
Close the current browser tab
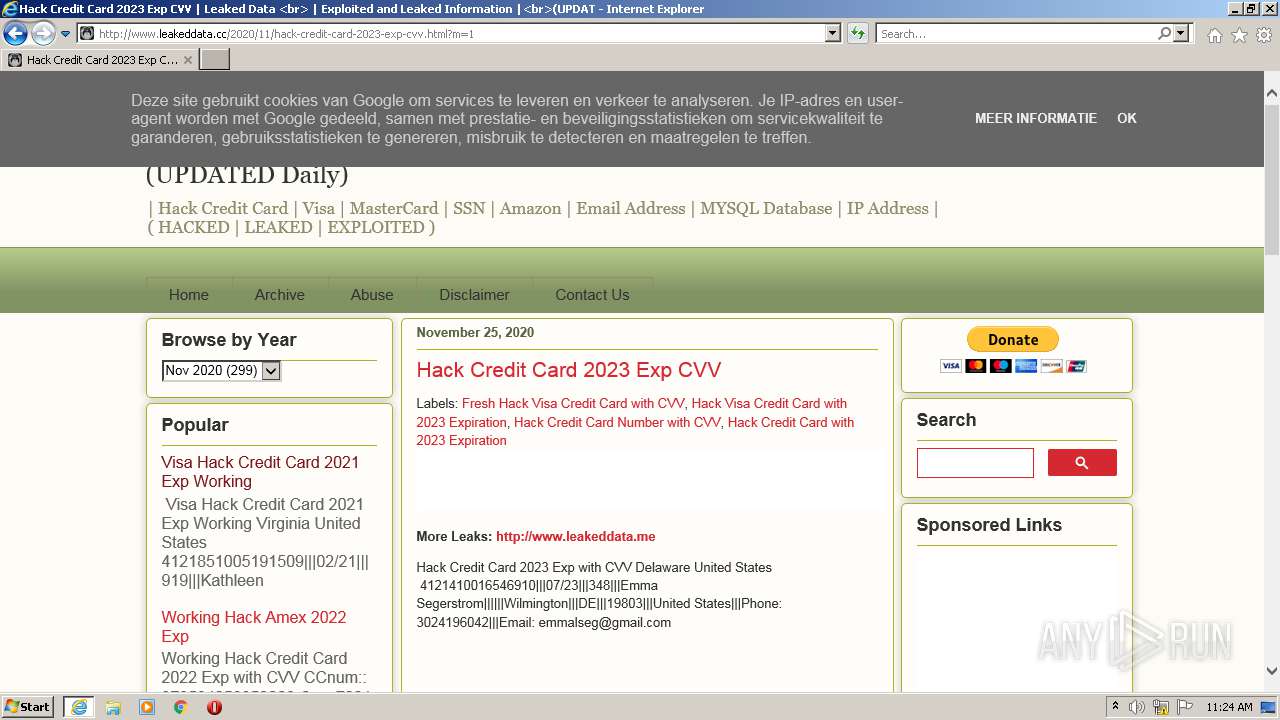187,60
